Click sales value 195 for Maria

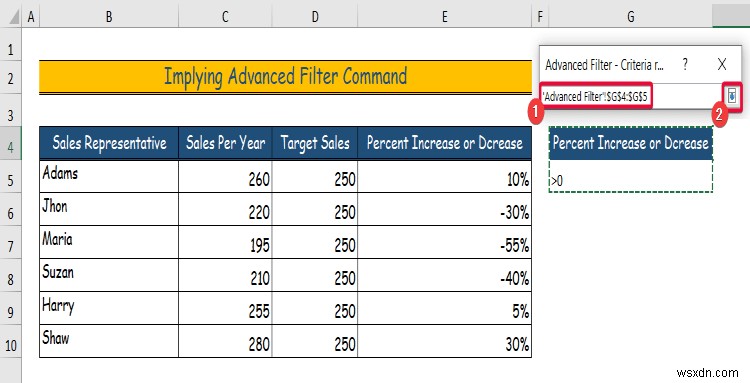(225, 242)
